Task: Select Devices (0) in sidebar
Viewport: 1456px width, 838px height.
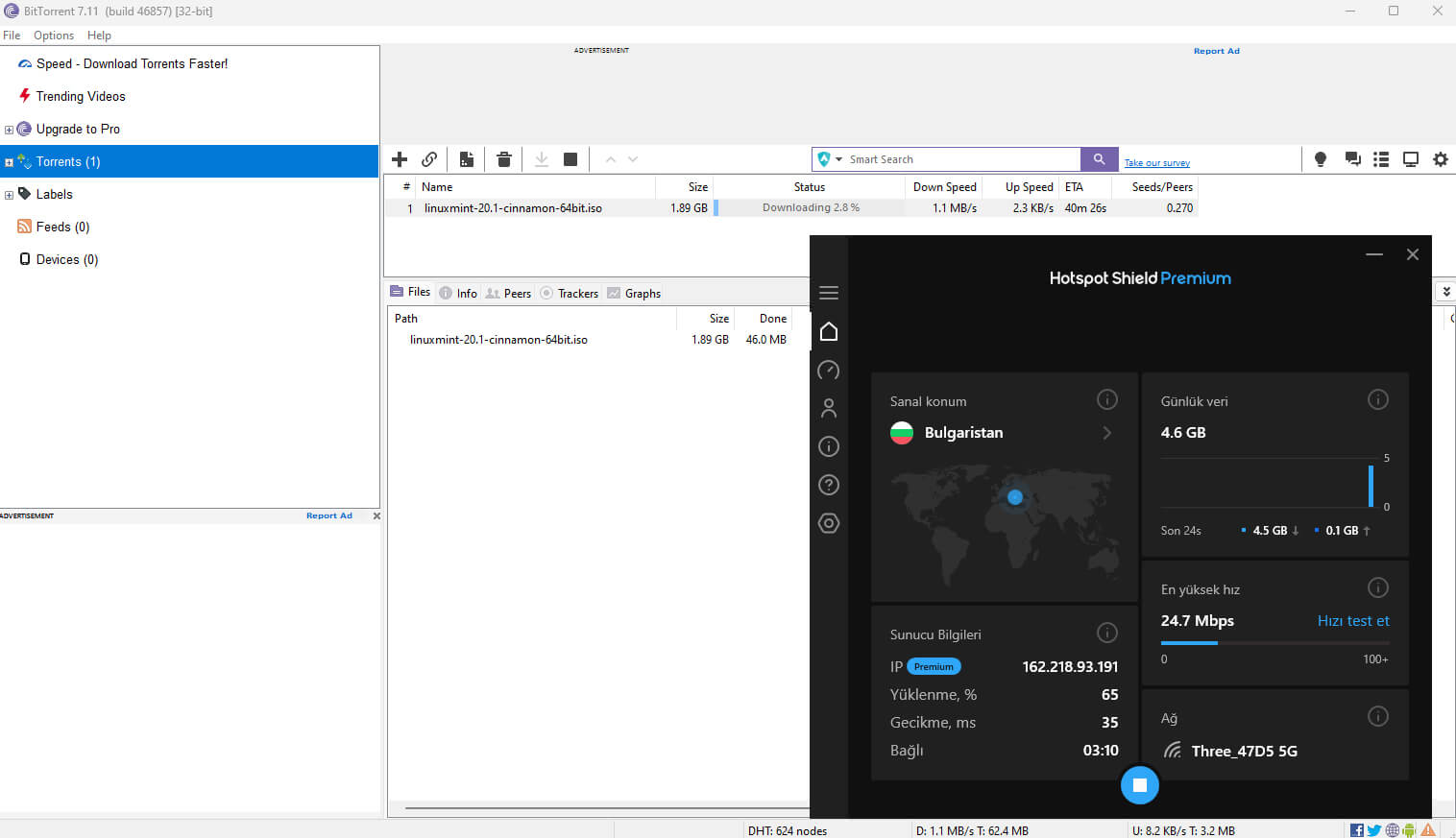Action: click(x=67, y=259)
